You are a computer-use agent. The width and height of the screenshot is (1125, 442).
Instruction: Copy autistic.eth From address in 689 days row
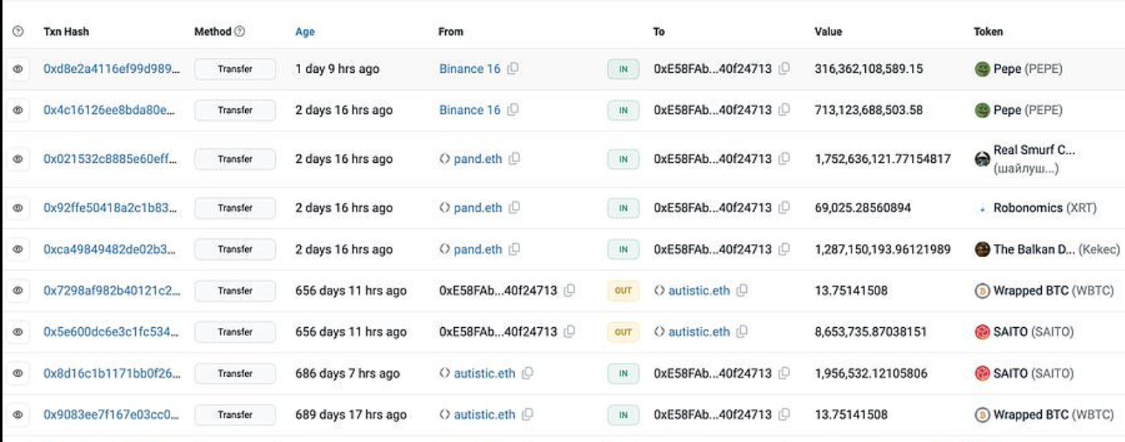click(x=527, y=414)
